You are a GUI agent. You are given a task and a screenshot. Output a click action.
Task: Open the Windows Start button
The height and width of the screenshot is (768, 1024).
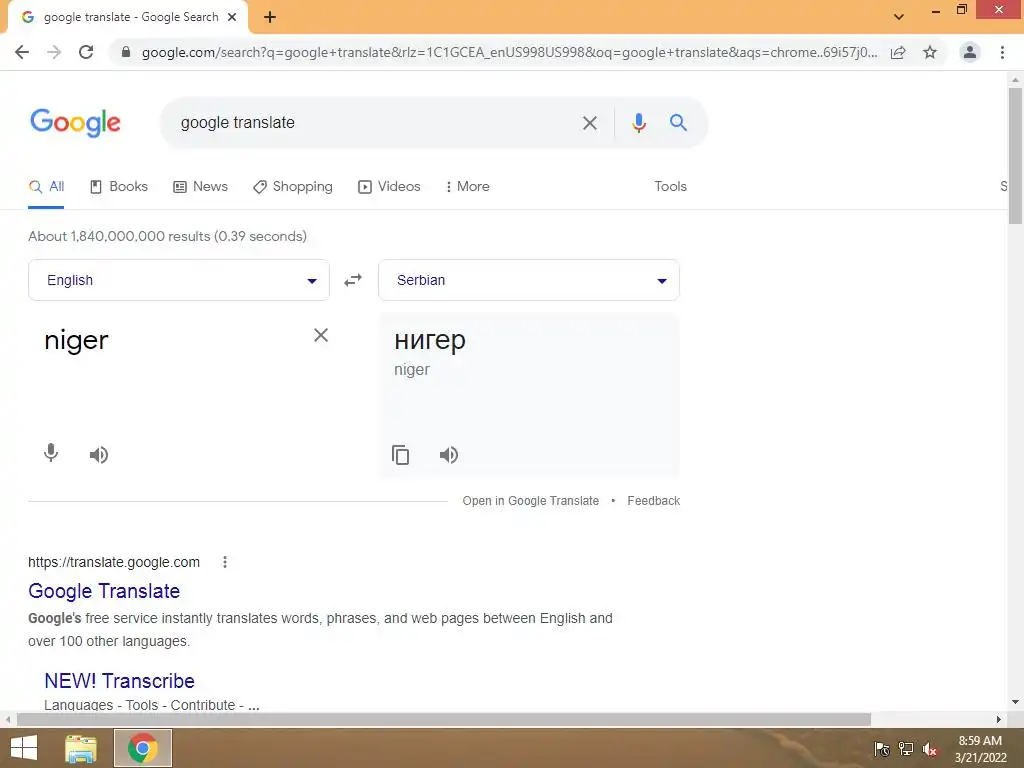coord(24,748)
